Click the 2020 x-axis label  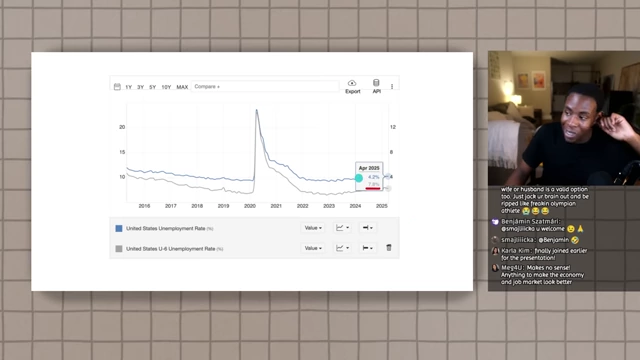250,206
